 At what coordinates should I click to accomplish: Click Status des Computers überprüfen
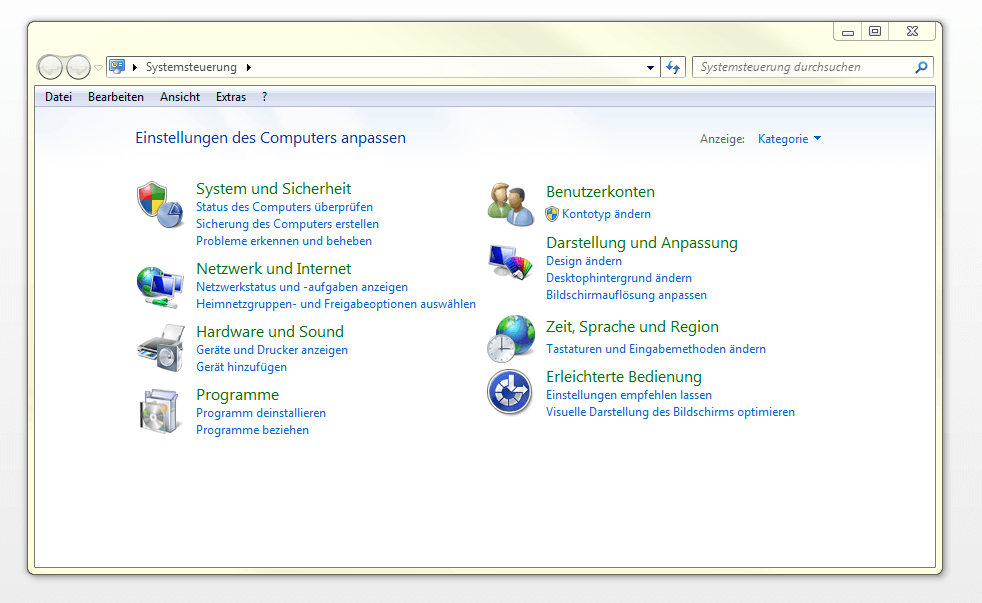tap(284, 207)
